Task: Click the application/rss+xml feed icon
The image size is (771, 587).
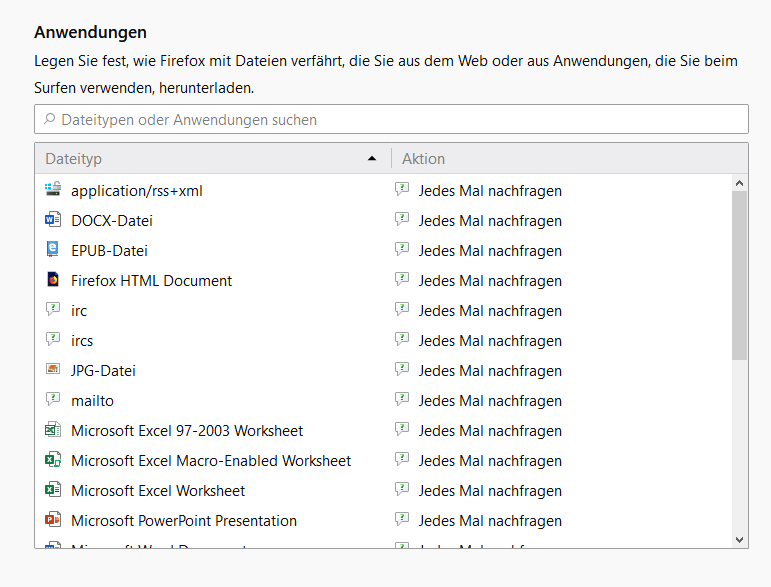Action: (x=53, y=190)
